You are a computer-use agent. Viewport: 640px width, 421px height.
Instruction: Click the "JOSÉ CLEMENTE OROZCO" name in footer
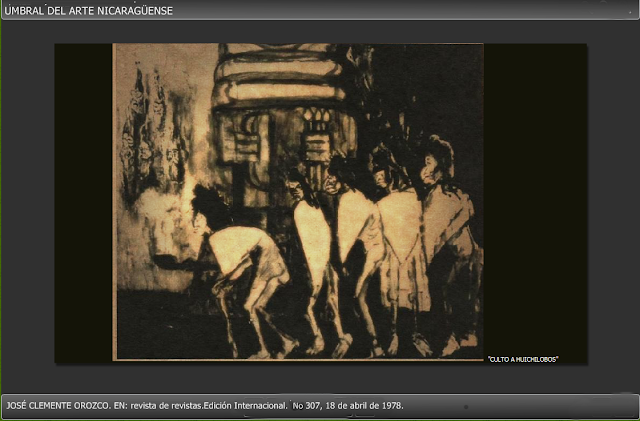pos(57,406)
